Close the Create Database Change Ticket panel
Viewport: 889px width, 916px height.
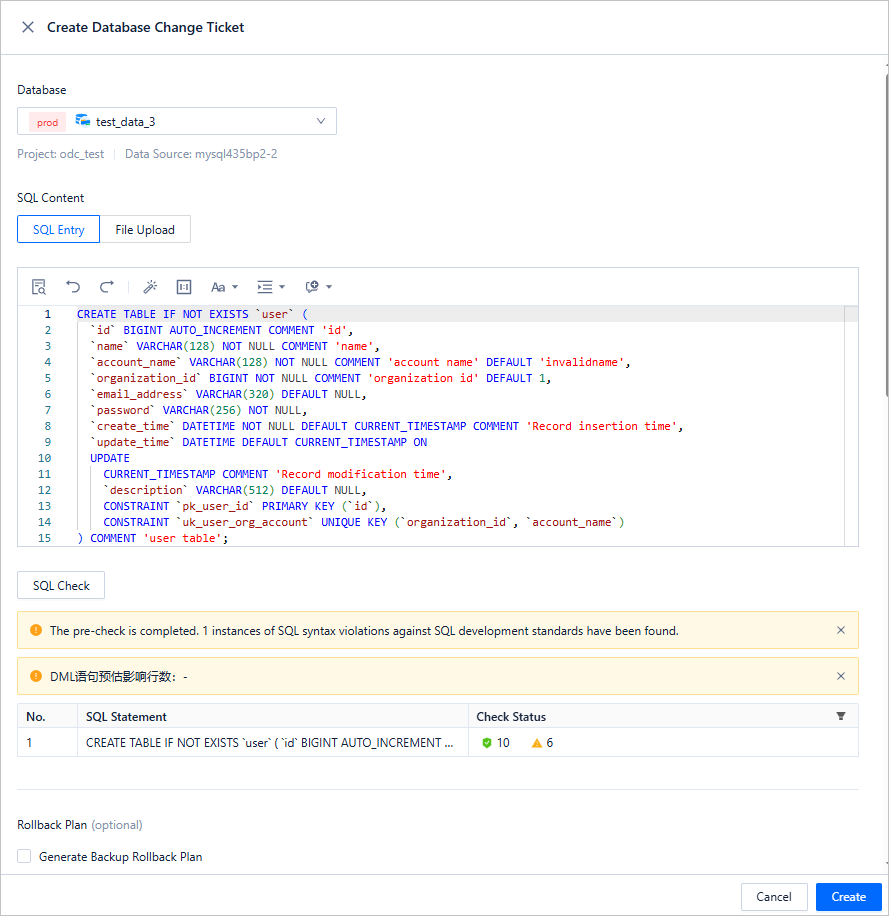[28, 27]
